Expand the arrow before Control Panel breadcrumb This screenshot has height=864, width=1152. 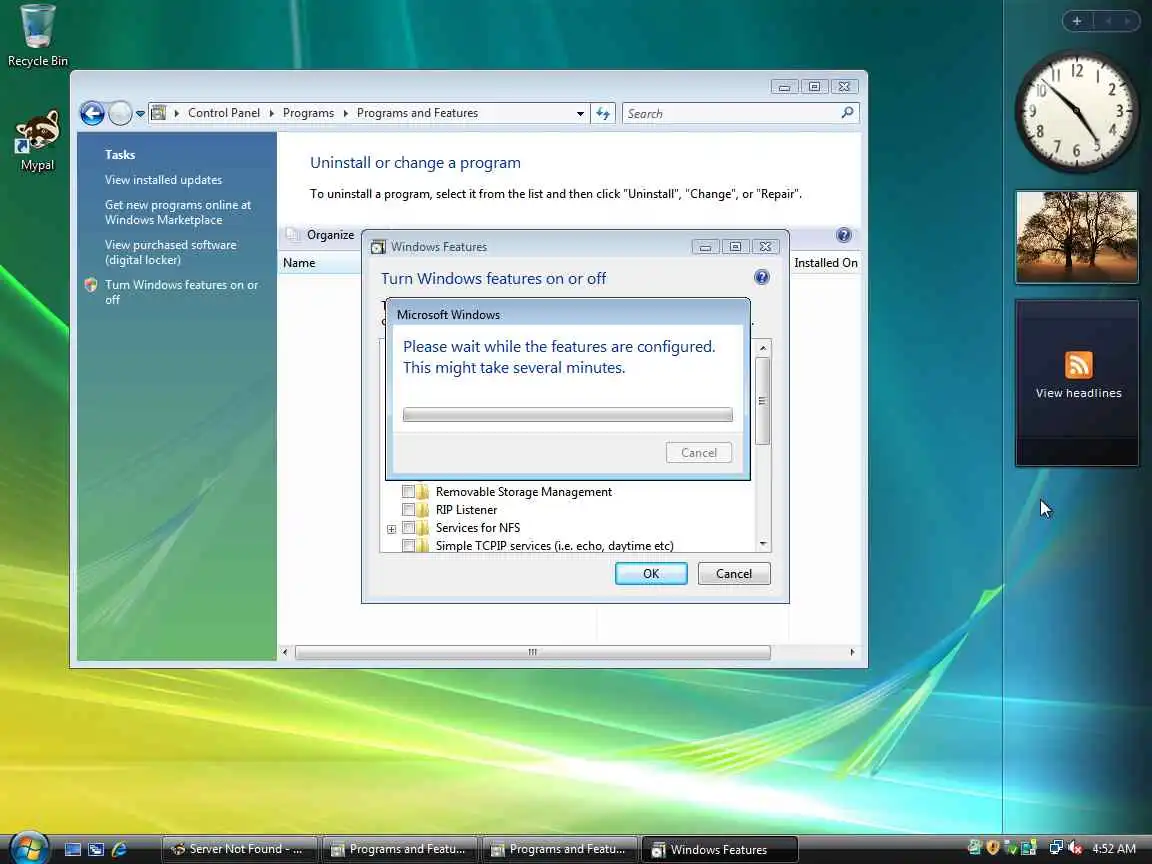click(176, 113)
